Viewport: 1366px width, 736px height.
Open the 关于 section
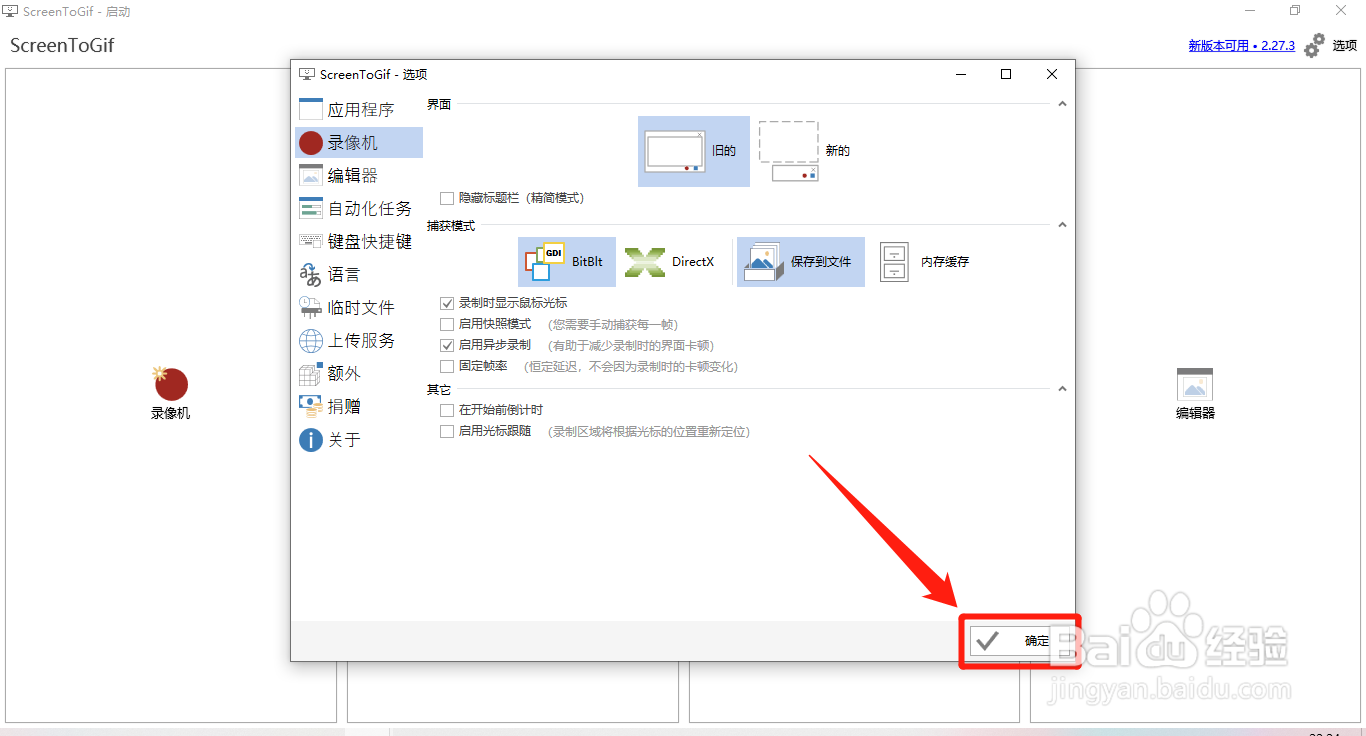point(359,440)
